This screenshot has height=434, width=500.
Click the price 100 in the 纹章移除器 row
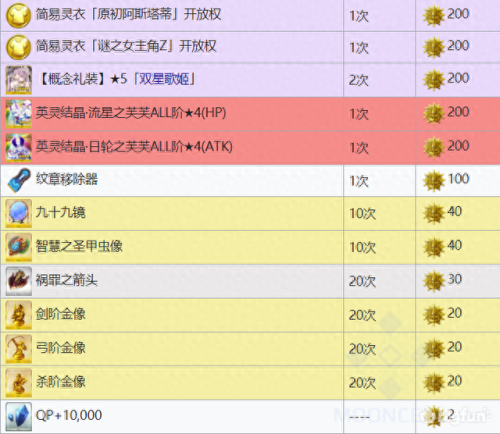pos(459,179)
